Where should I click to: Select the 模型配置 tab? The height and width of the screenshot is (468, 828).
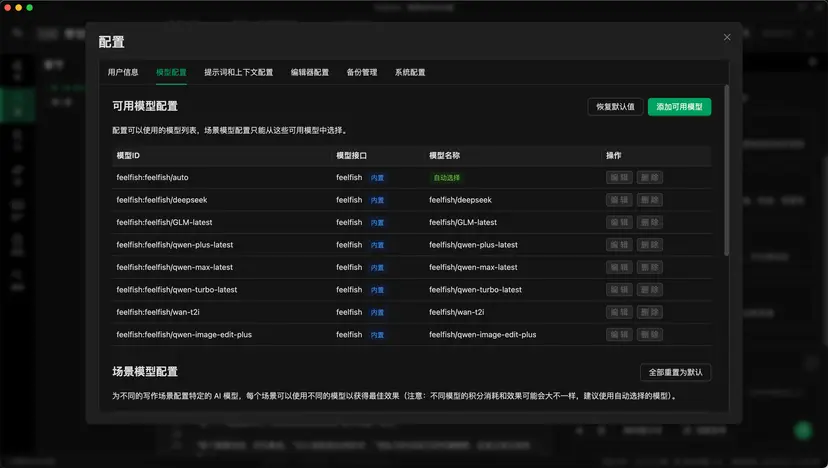point(171,73)
